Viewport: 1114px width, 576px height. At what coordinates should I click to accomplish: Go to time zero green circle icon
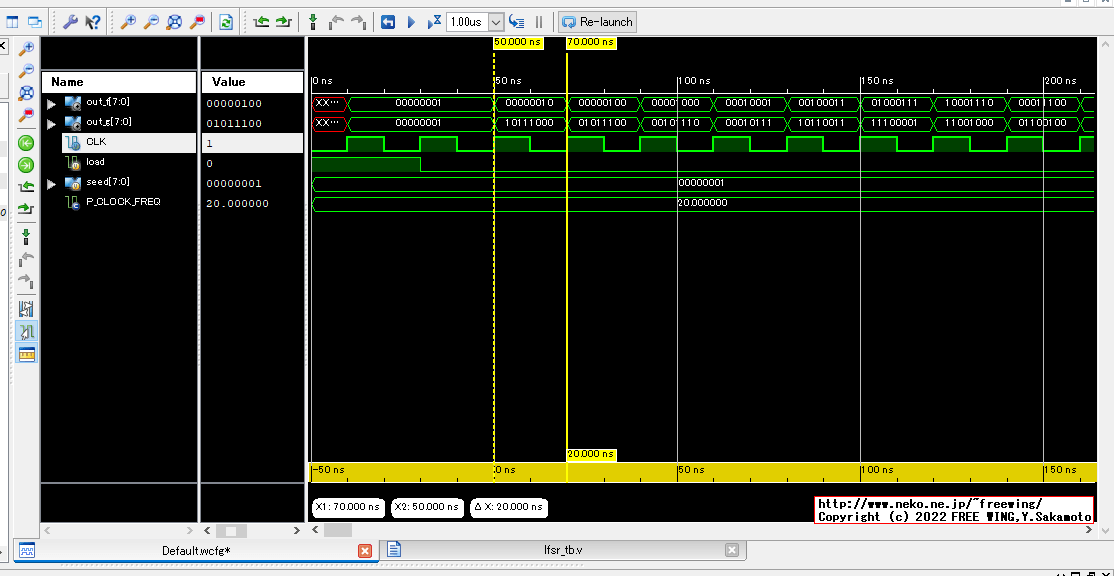tap(26, 143)
